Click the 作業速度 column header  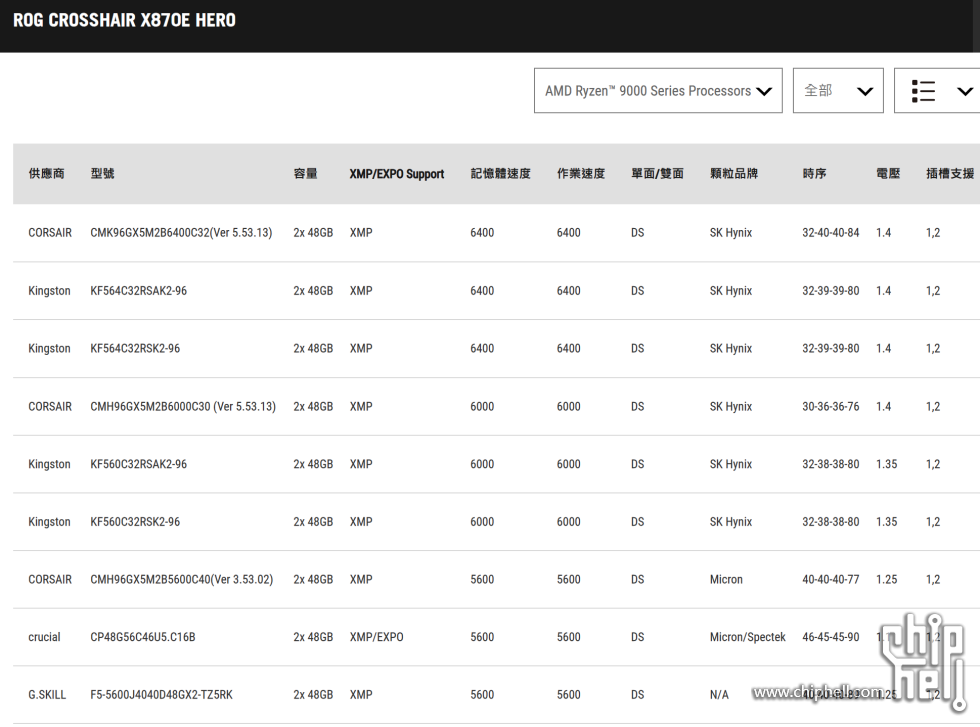[581, 173]
